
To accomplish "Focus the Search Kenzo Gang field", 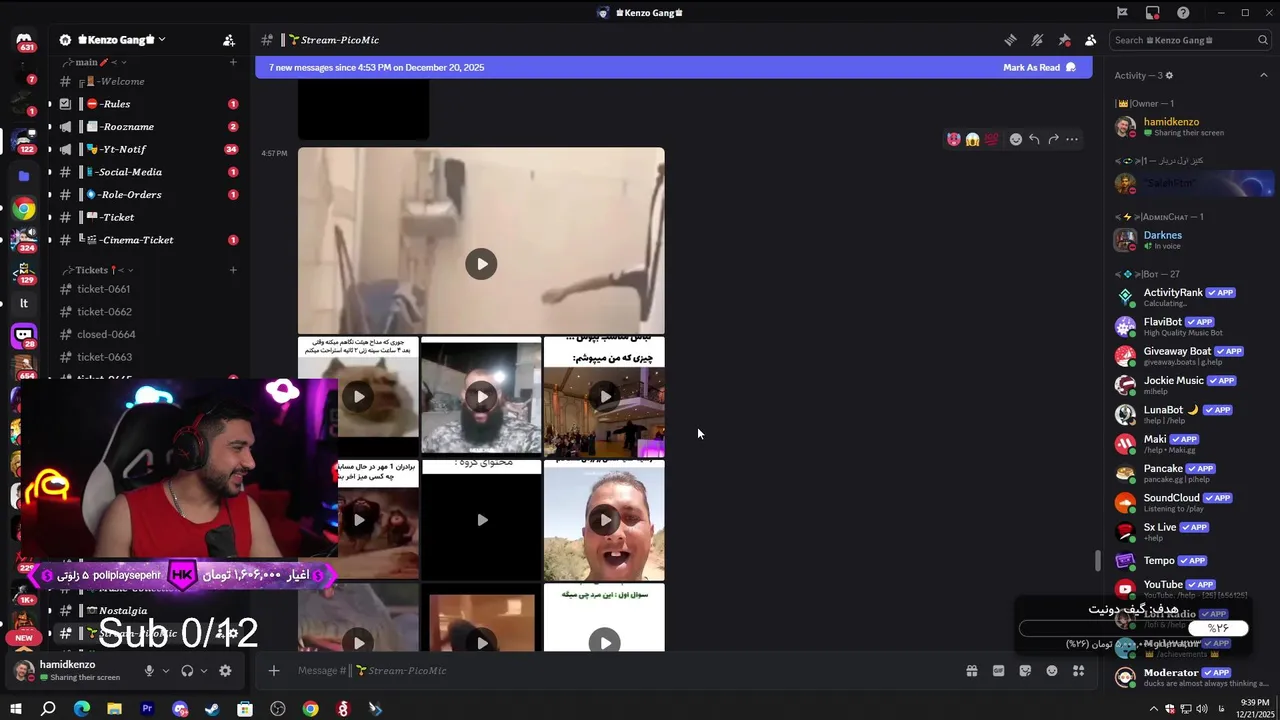I will point(1191,40).
